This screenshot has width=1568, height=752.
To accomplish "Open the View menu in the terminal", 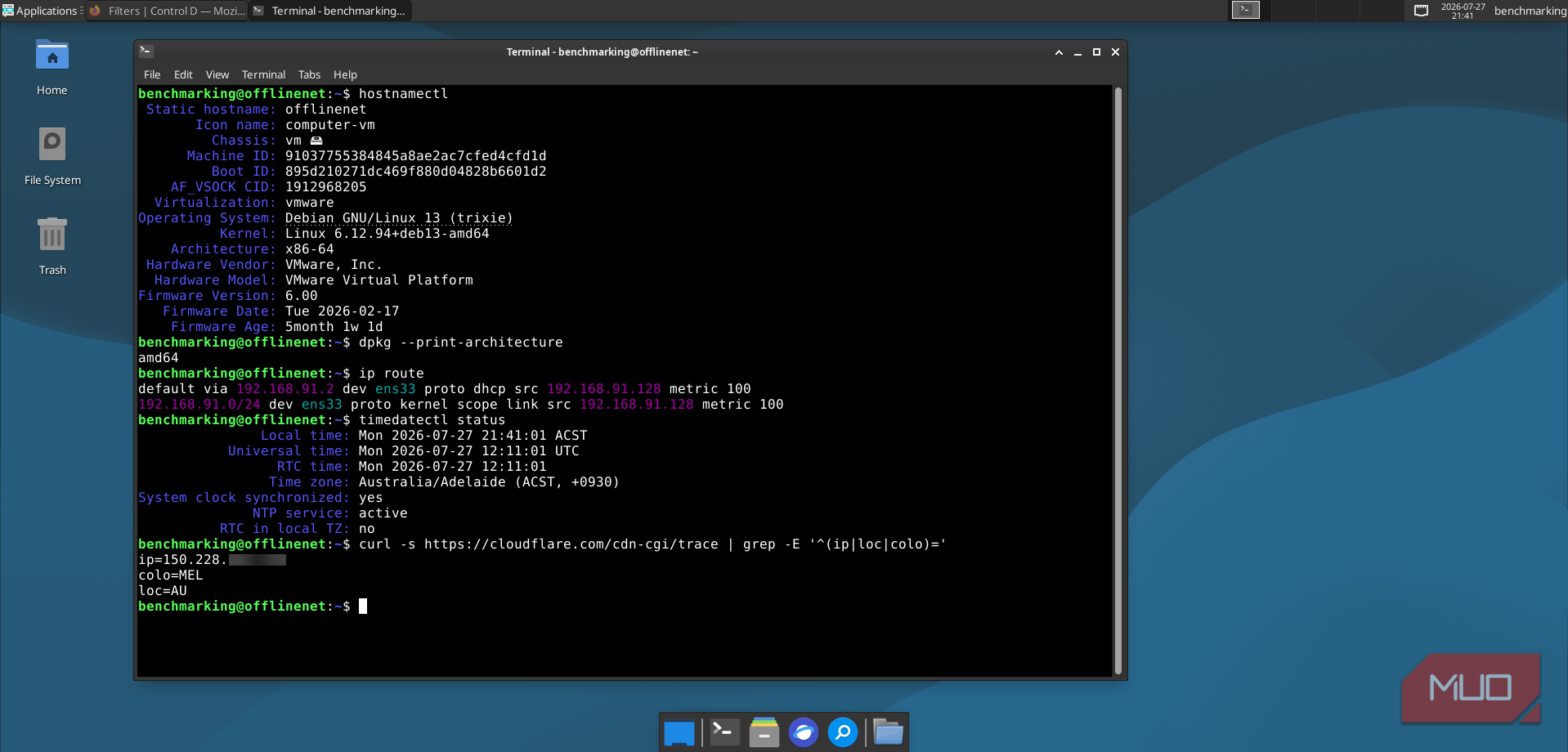I will [x=217, y=74].
